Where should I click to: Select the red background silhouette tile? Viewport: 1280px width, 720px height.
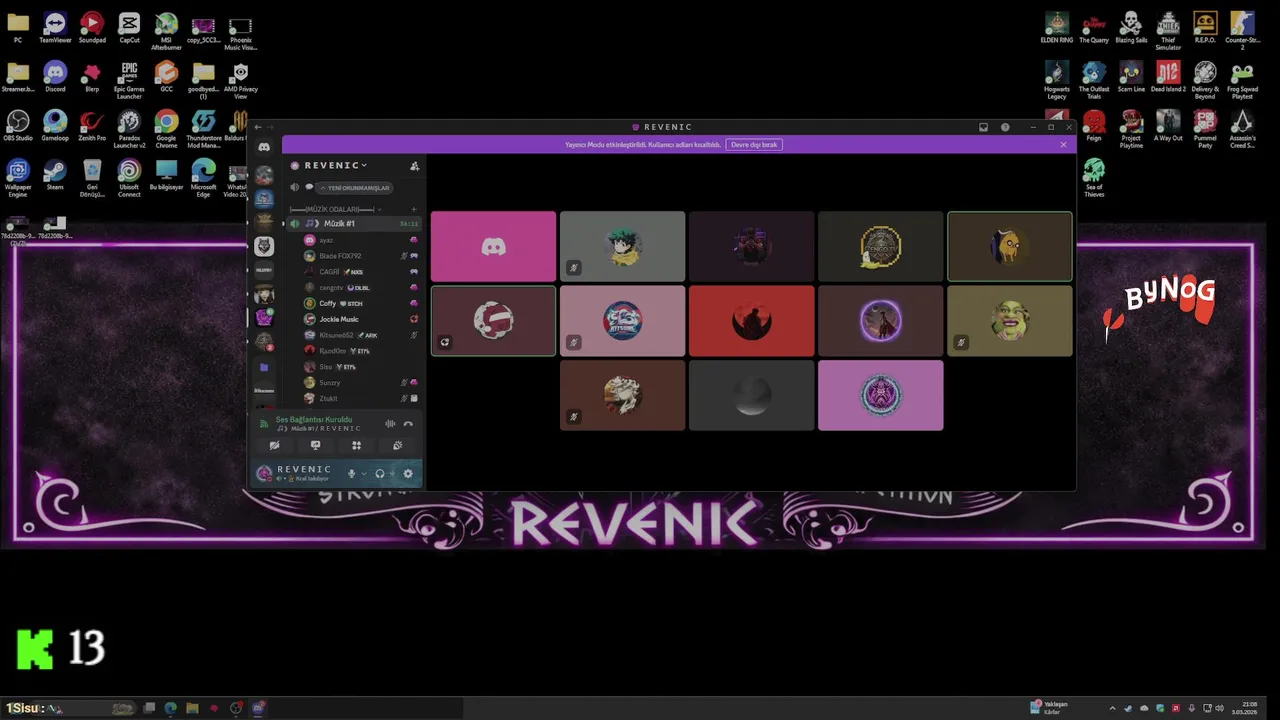click(x=751, y=321)
